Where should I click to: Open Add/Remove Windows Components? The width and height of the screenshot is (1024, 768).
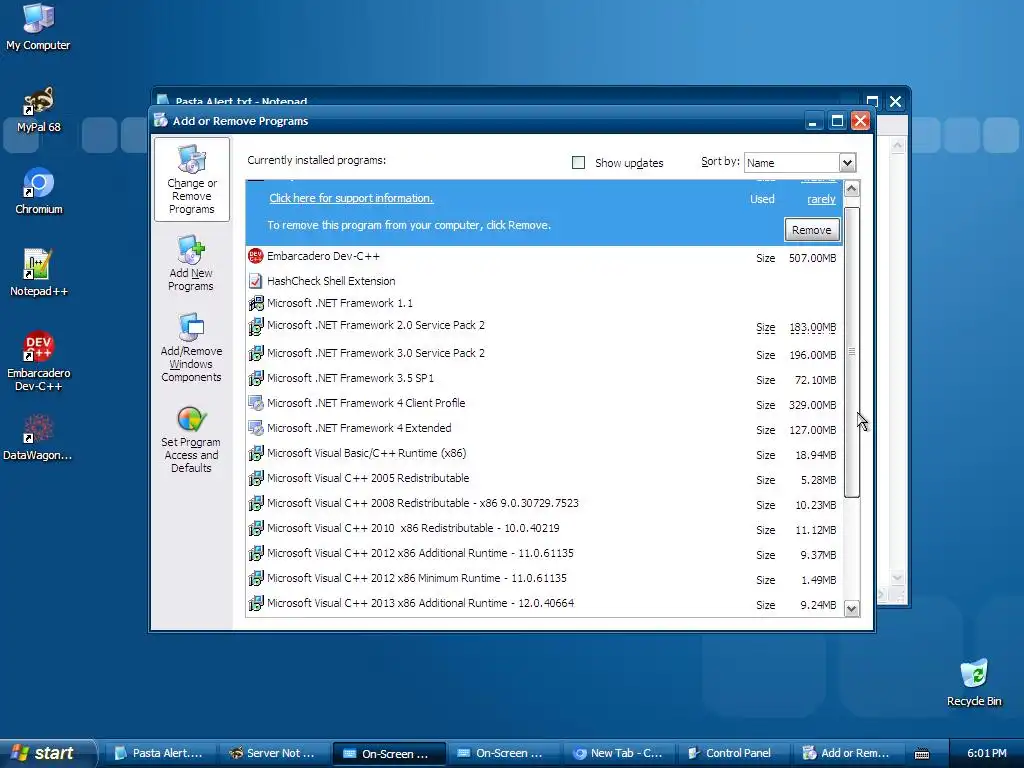click(x=191, y=347)
